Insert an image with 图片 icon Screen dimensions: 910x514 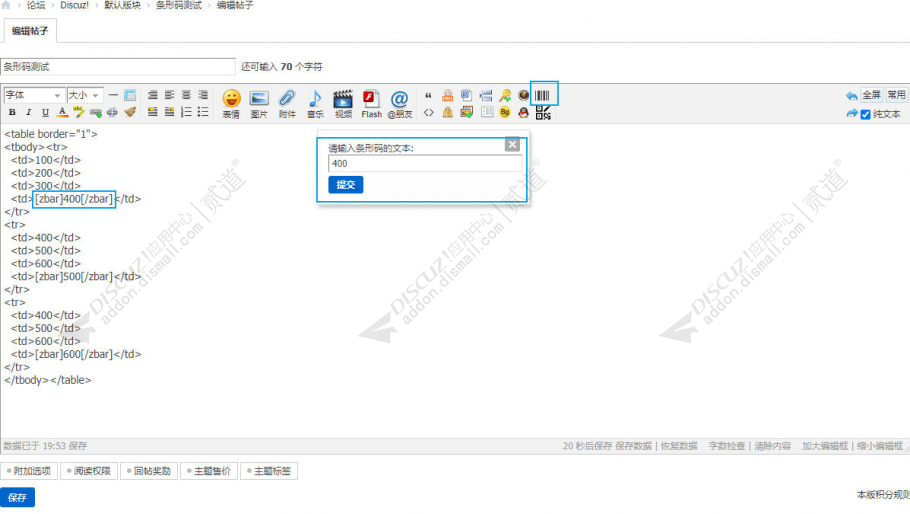259,104
